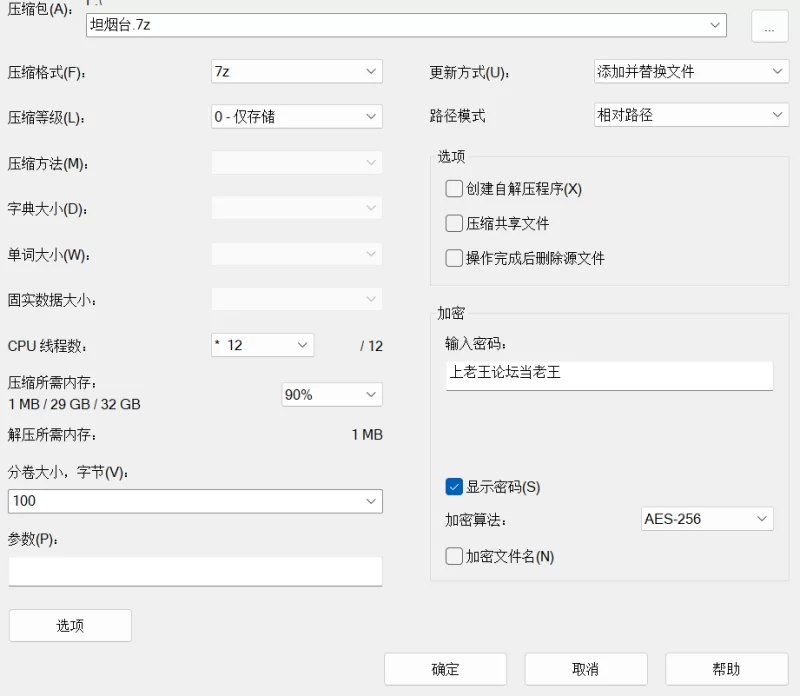Click the disabled 压缩方法(M) dropdown
800x696 pixels.
296,162
